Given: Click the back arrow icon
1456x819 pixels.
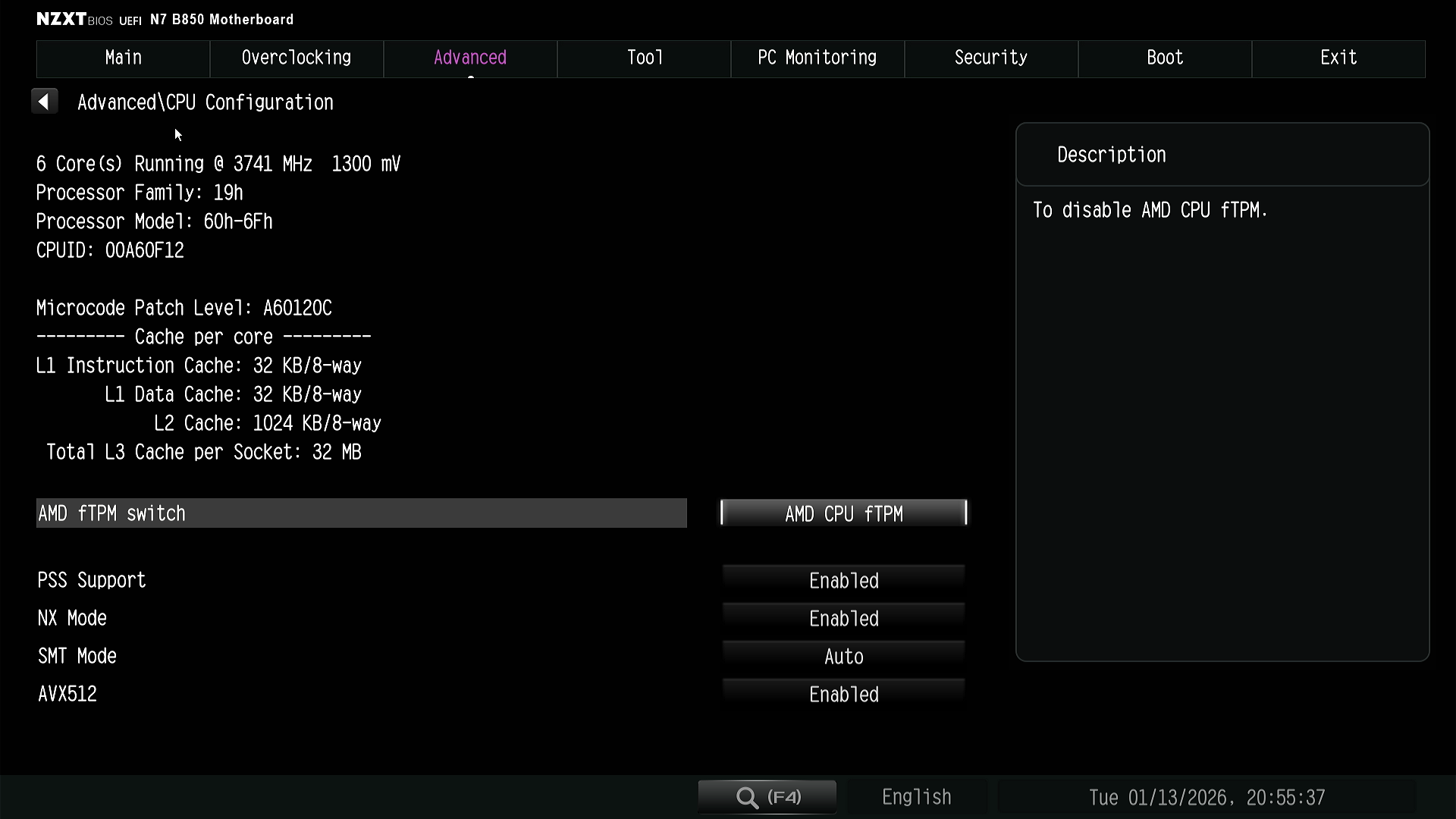Looking at the screenshot, I should pyautogui.click(x=45, y=102).
